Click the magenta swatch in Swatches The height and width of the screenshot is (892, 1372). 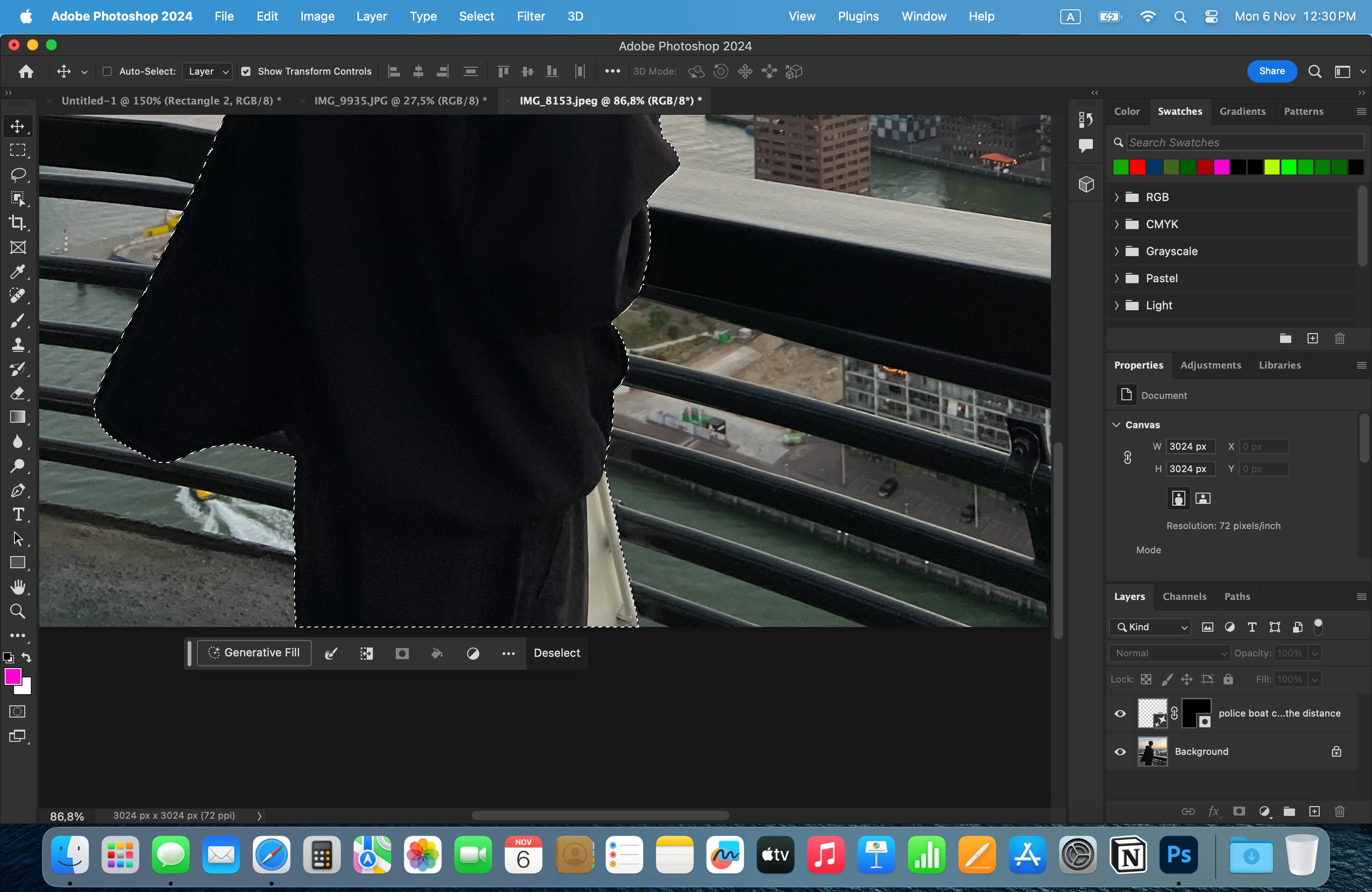pos(1221,167)
